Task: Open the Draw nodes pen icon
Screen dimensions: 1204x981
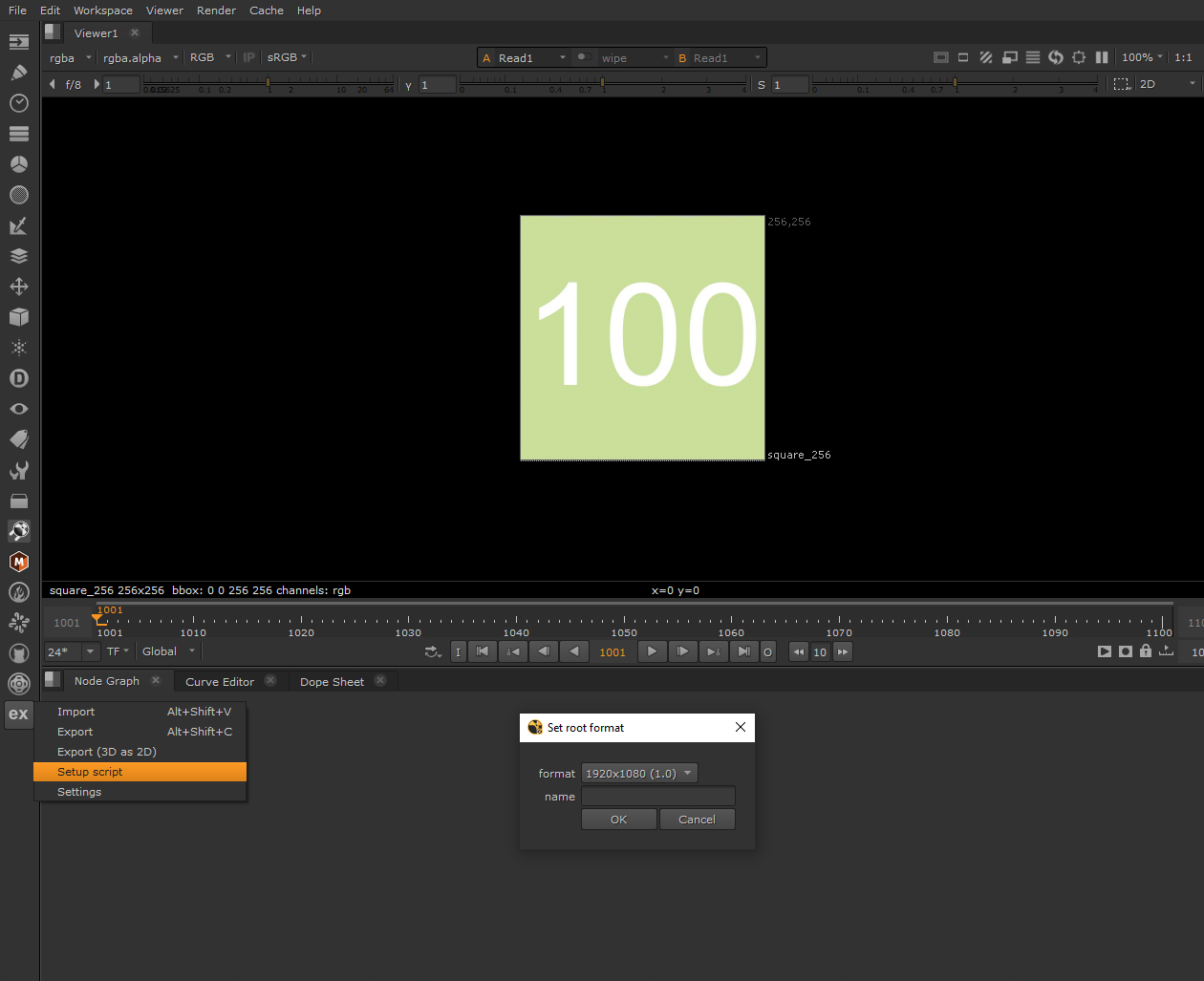Action: tap(19, 73)
